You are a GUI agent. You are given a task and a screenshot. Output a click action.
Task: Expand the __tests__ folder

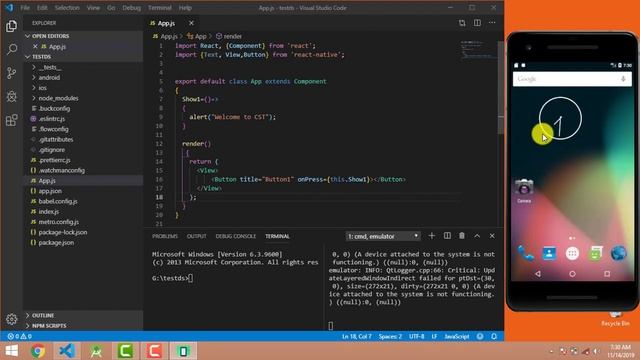83,67
